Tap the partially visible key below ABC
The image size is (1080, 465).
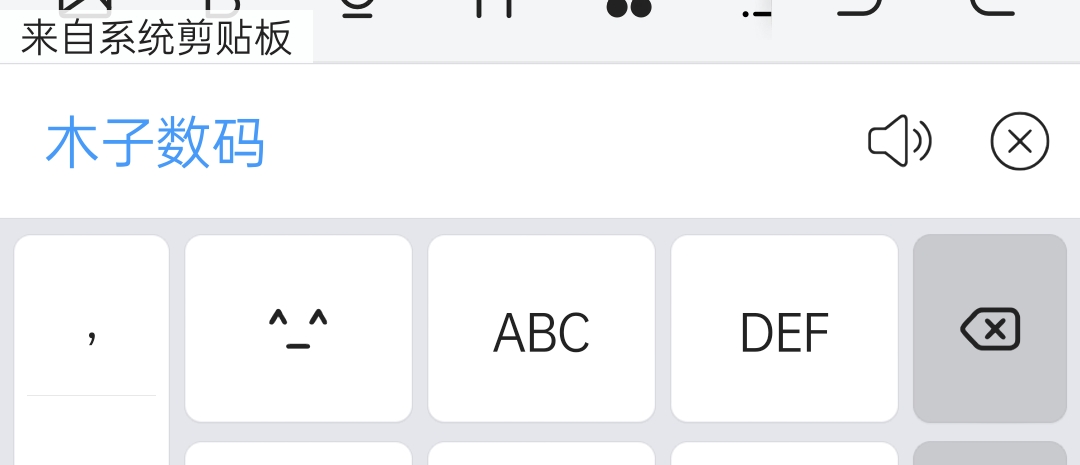(541, 453)
